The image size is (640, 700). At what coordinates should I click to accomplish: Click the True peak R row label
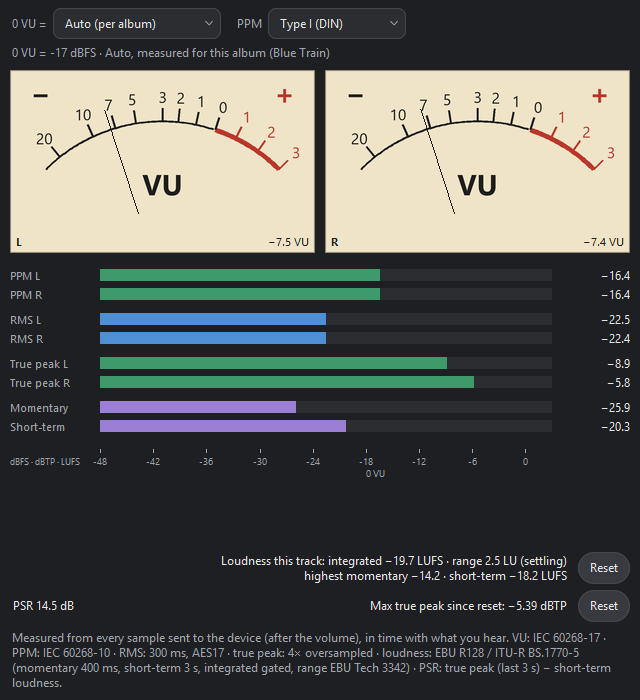click(40, 383)
